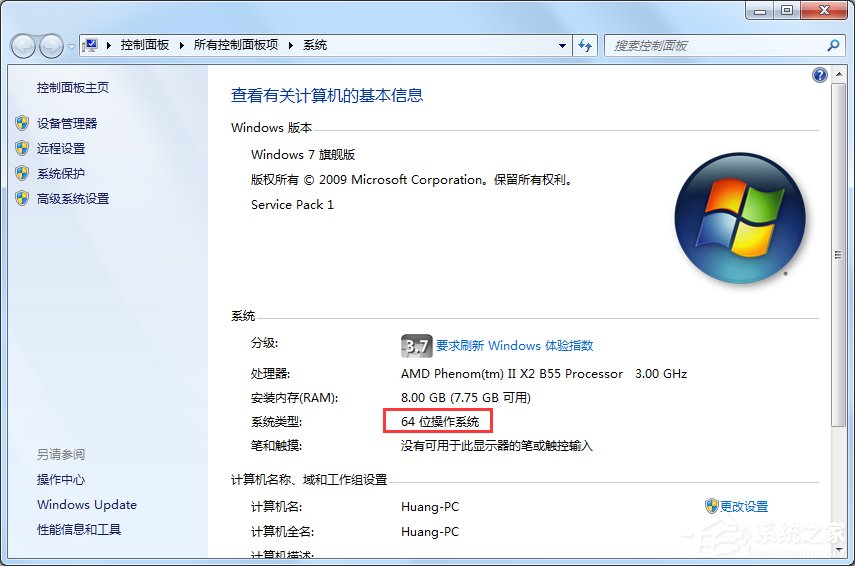The image size is (855, 566).
Task: Click the vertical scrollbar thumb
Action: [838, 255]
